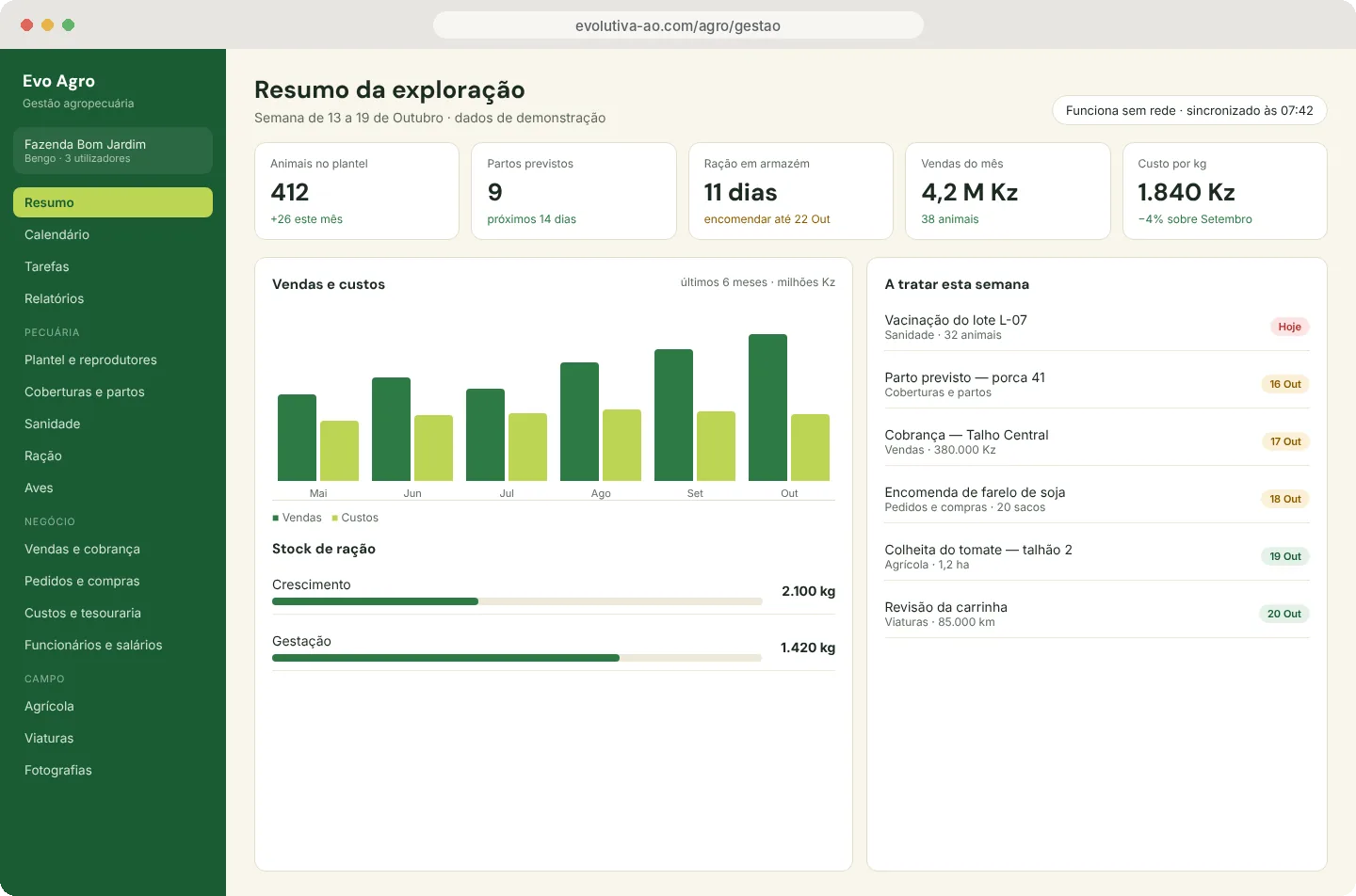The image size is (1356, 896).
Task: Open Tarefas in the sidebar
Action: (113, 266)
